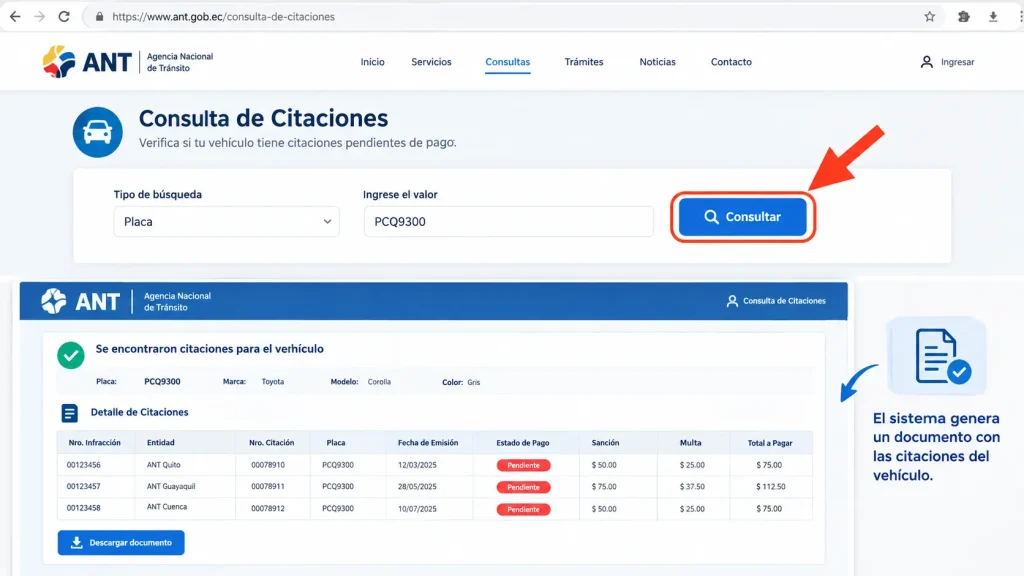Screen dimensions: 1024x576
Task: Click the Consultar search button
Action: (x=743, y=217)
